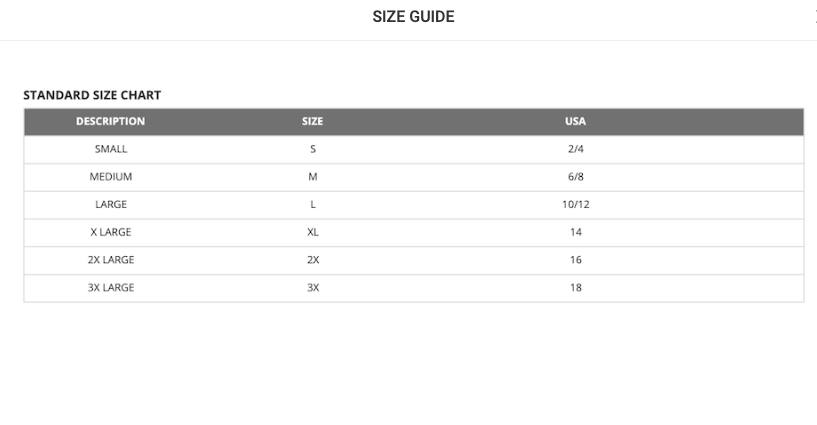Click the 2/4 USA size cell
The image size is (817, 425).
tap(575, 149)
